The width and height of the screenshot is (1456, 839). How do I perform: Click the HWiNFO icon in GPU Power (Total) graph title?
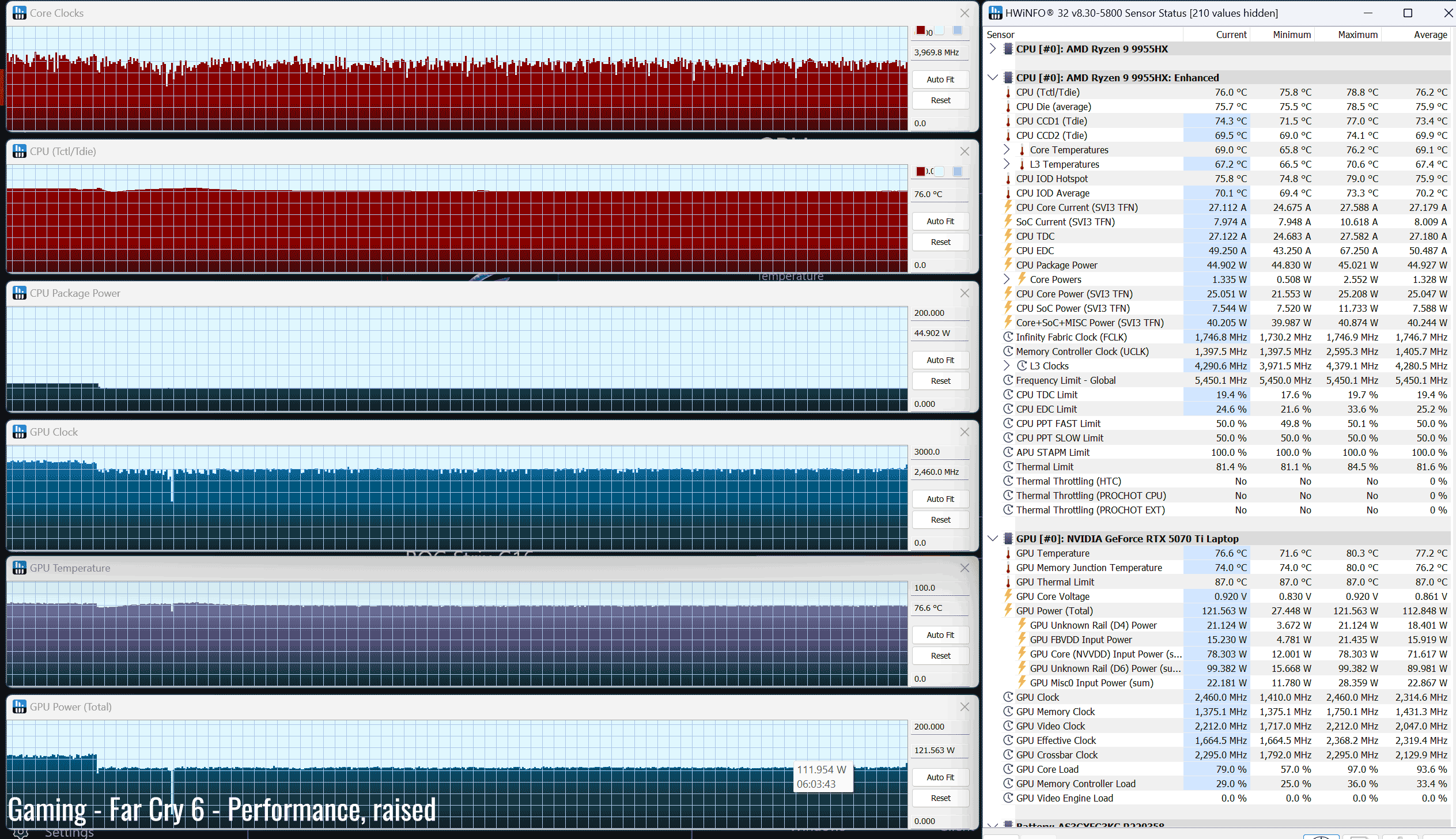coord(20,706)
